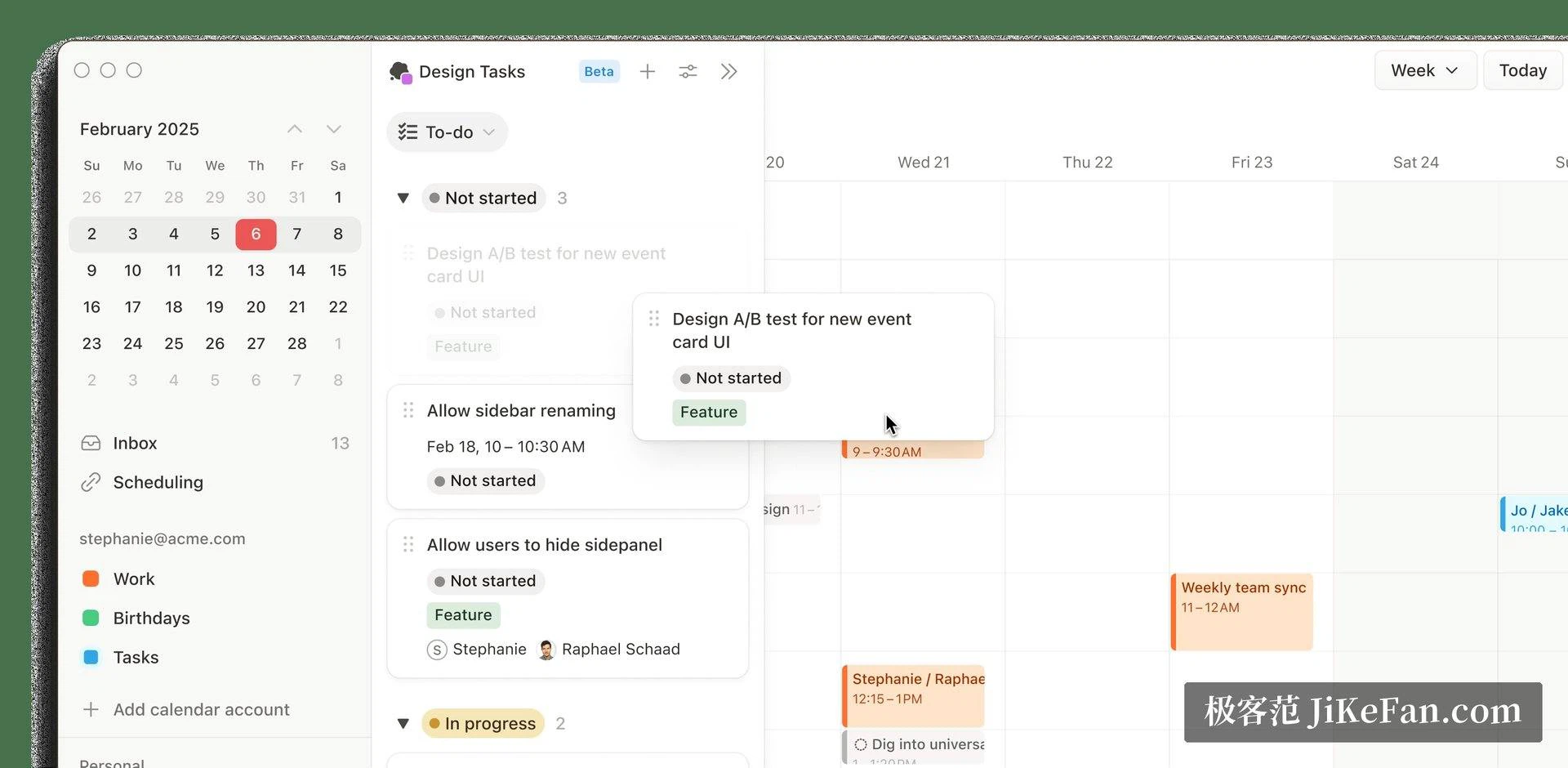Grab the drag handle on Allow sidebar renaming

[x=408, y=410]
